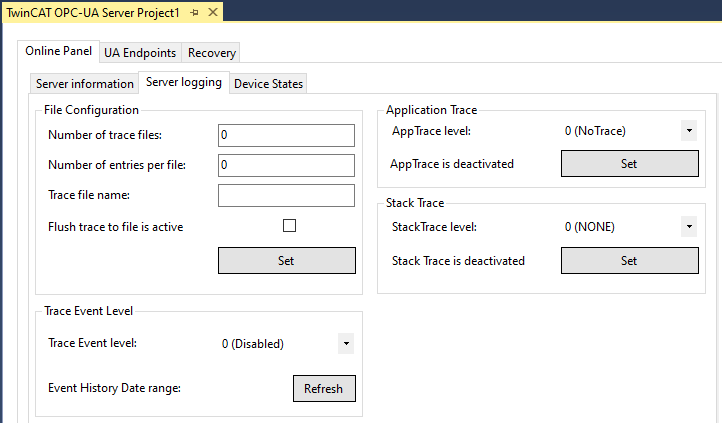Enable the Flush trace to file checkbox
722x423 pixels.
tap(289, 226)
